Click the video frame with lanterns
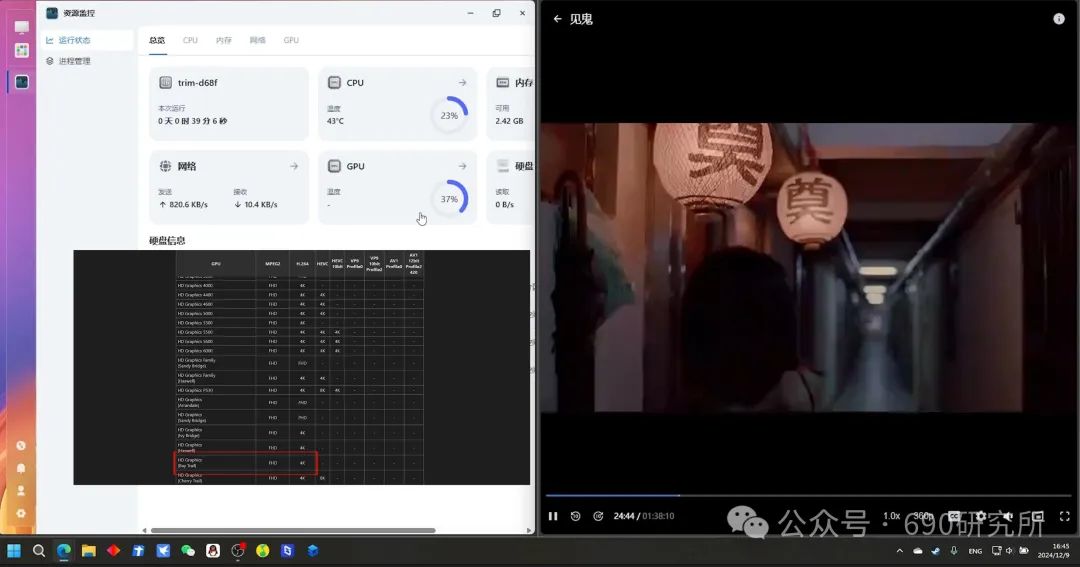The width and height of the screenshot is (1080, 567). click(x=810, y=267)
